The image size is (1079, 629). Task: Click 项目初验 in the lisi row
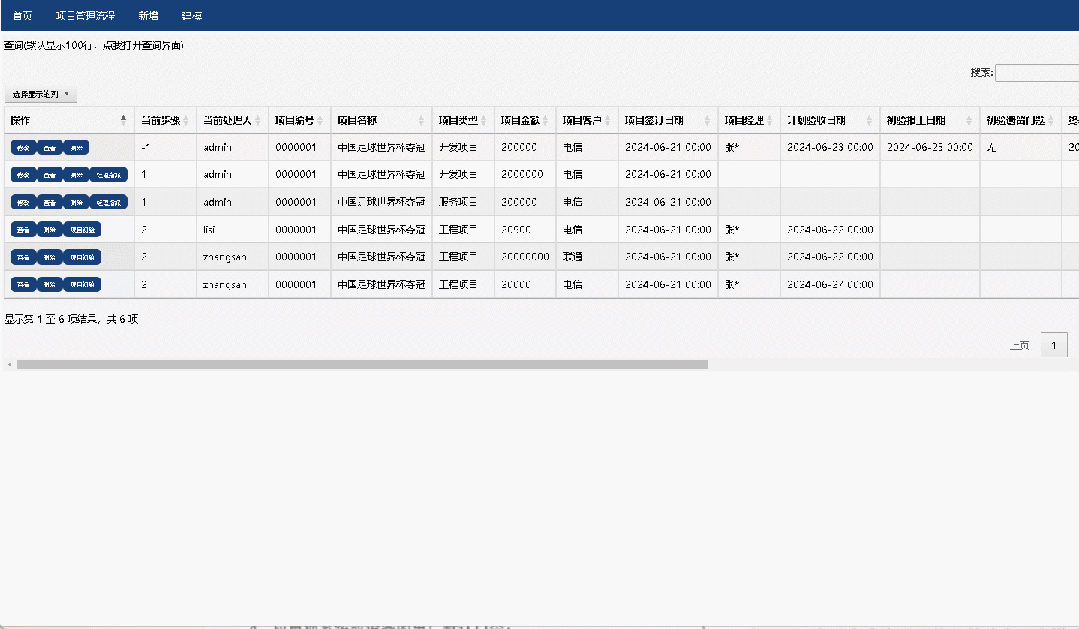click(83, 229)
